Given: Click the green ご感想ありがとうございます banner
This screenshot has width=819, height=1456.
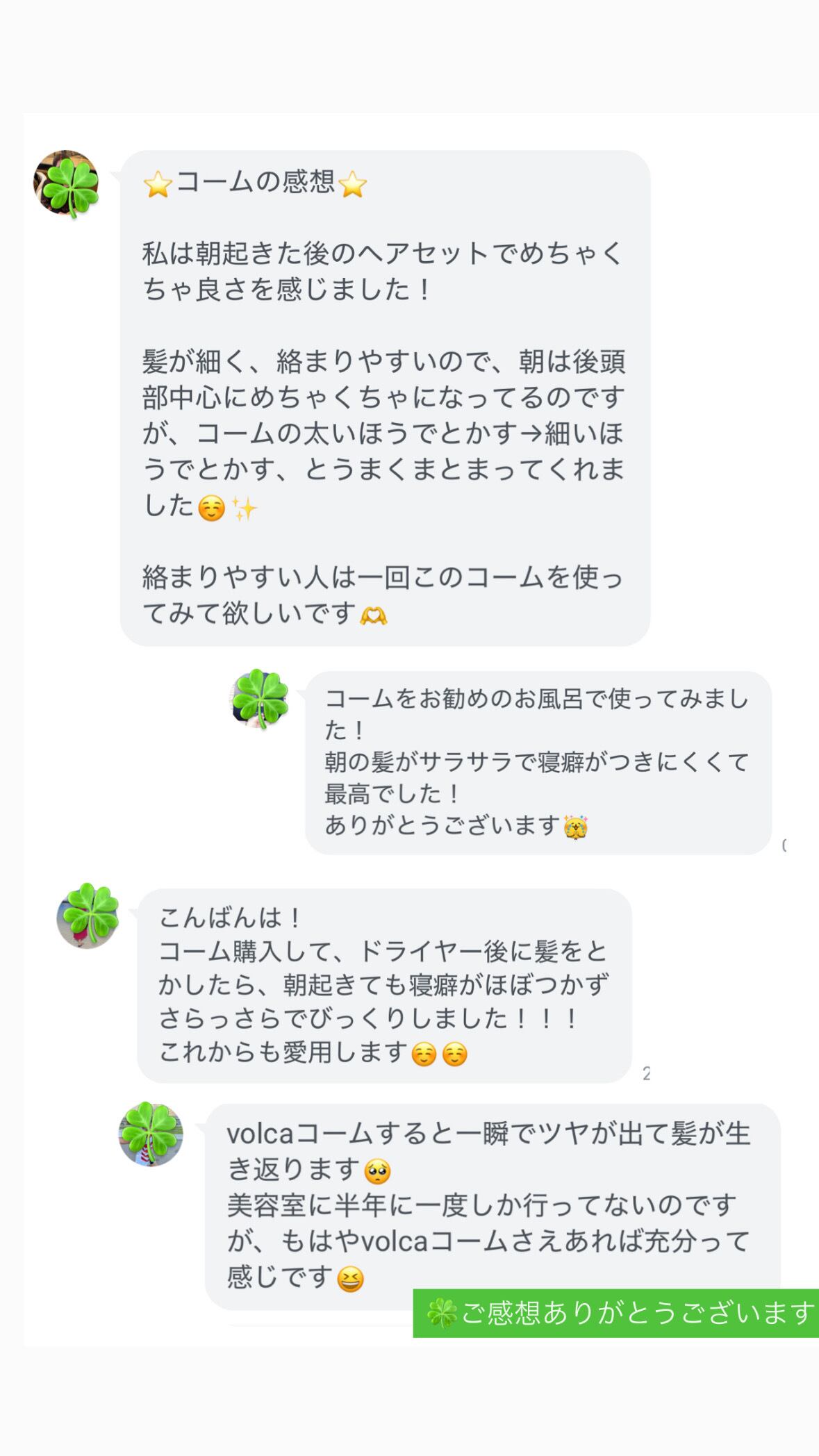Looking at the screenshot, I should 617,1313.
